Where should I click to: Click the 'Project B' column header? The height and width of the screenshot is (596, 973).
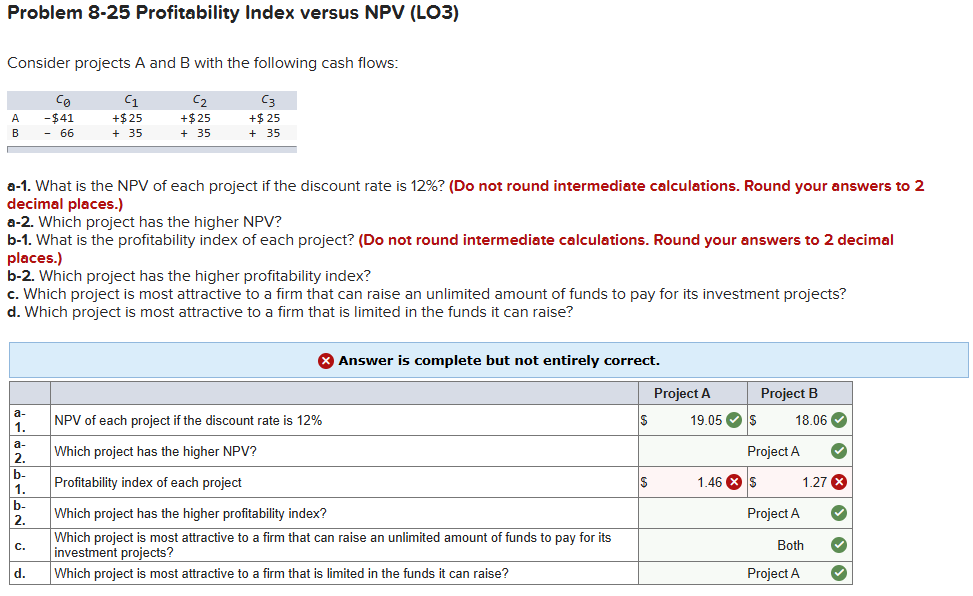789,392
